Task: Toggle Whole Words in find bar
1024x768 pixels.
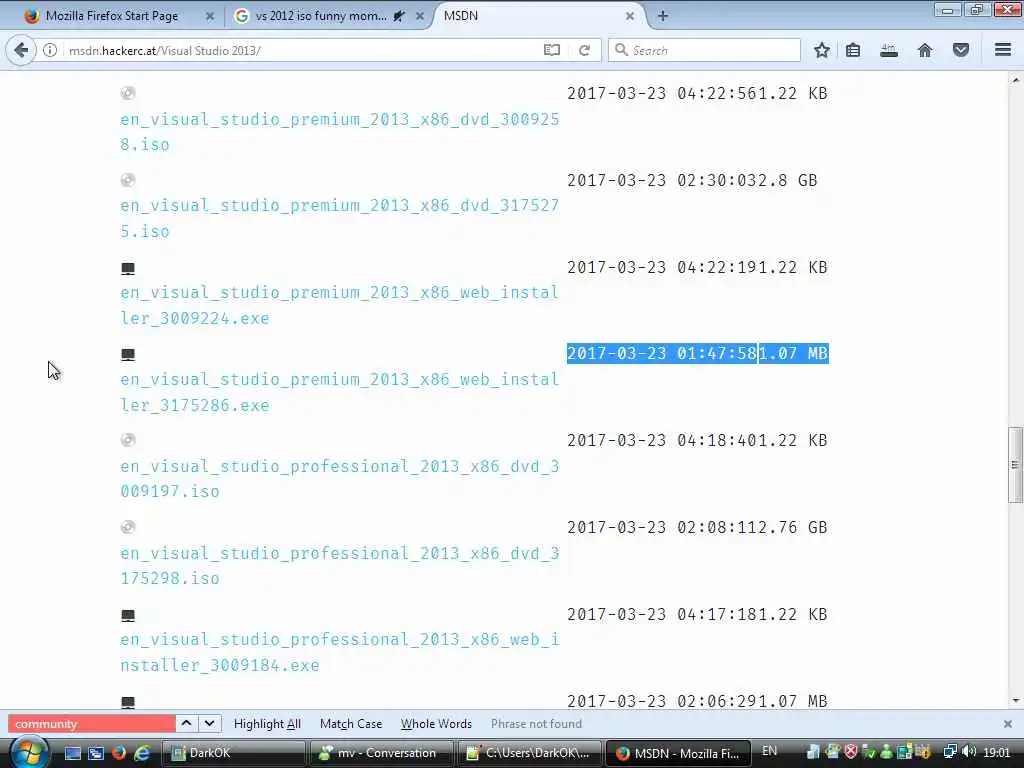Action: tap(436, 724)
